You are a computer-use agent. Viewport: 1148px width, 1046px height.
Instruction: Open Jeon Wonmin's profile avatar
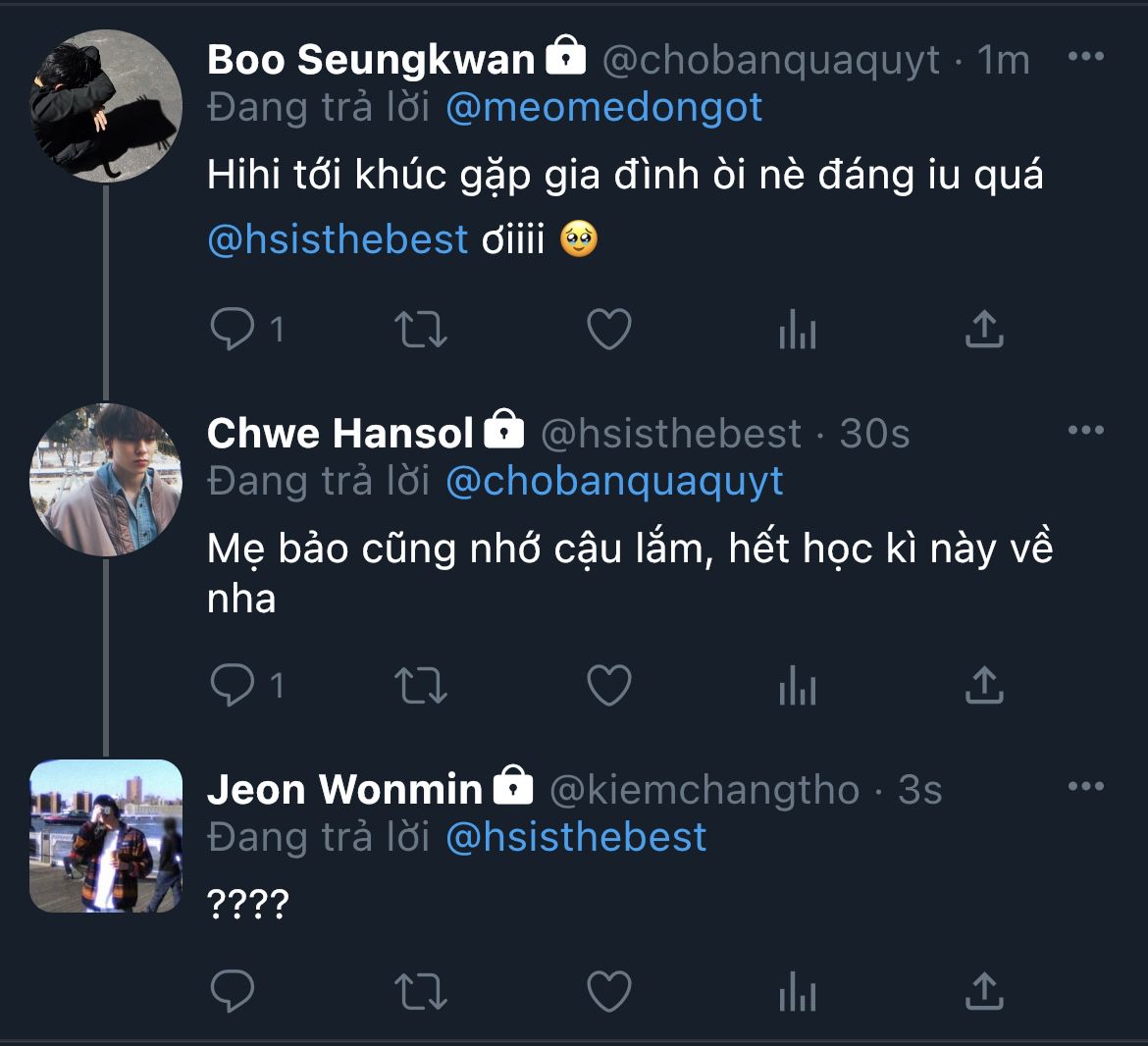pos(106,836)
